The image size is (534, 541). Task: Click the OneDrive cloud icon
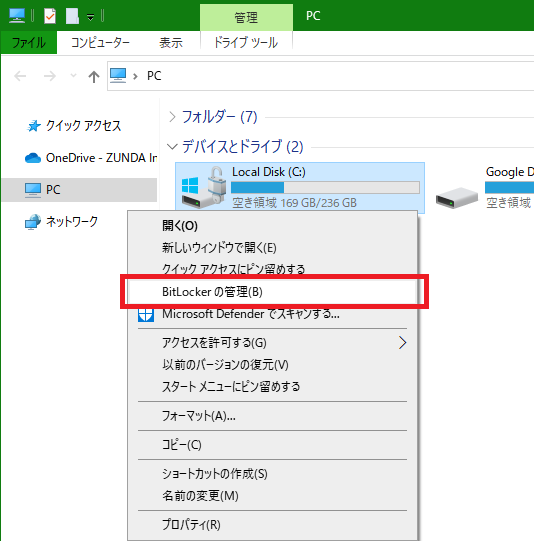[x=33, y=158]
